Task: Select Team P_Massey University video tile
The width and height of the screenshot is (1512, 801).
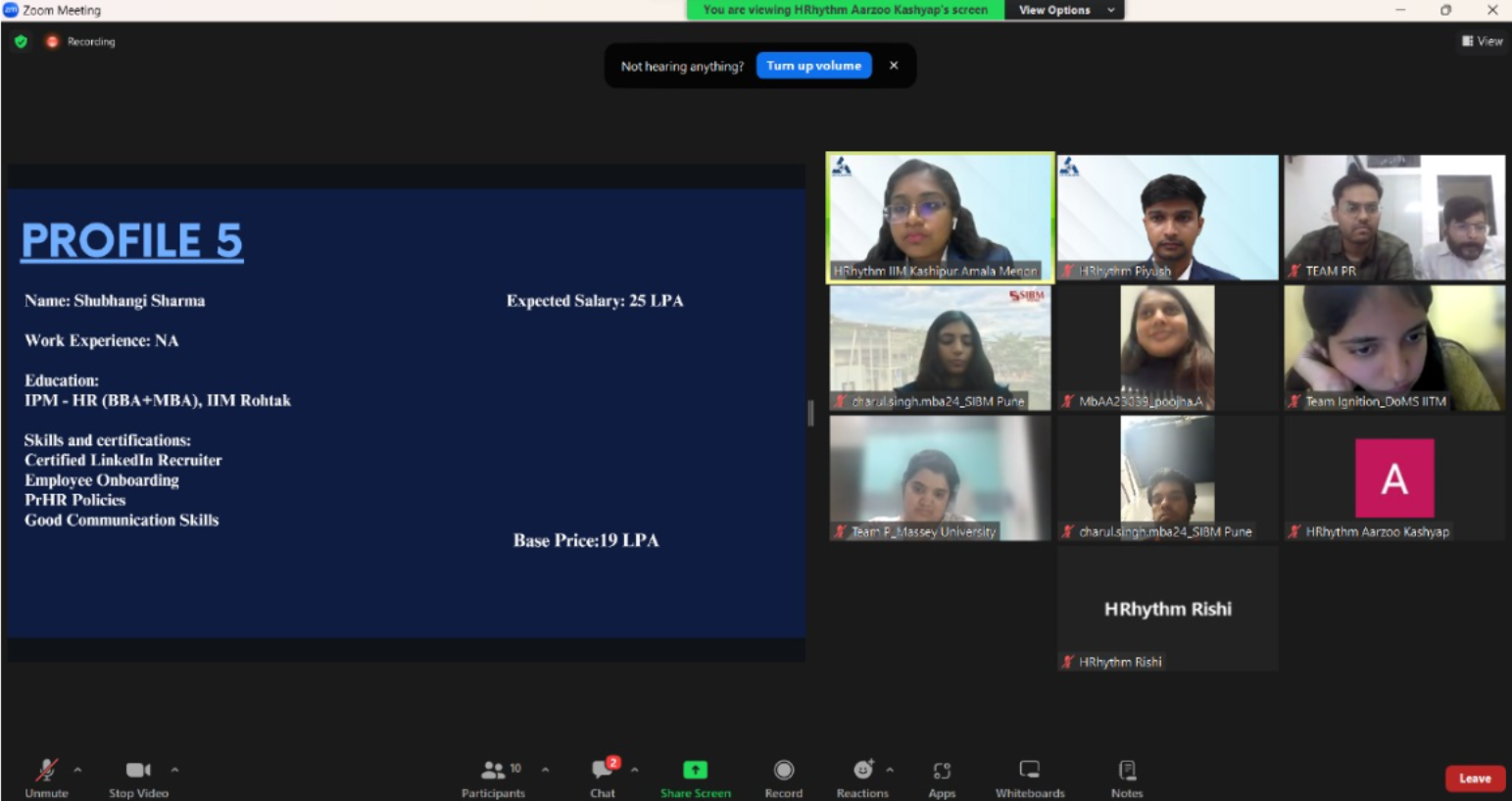Action: (x=940, y=478)
